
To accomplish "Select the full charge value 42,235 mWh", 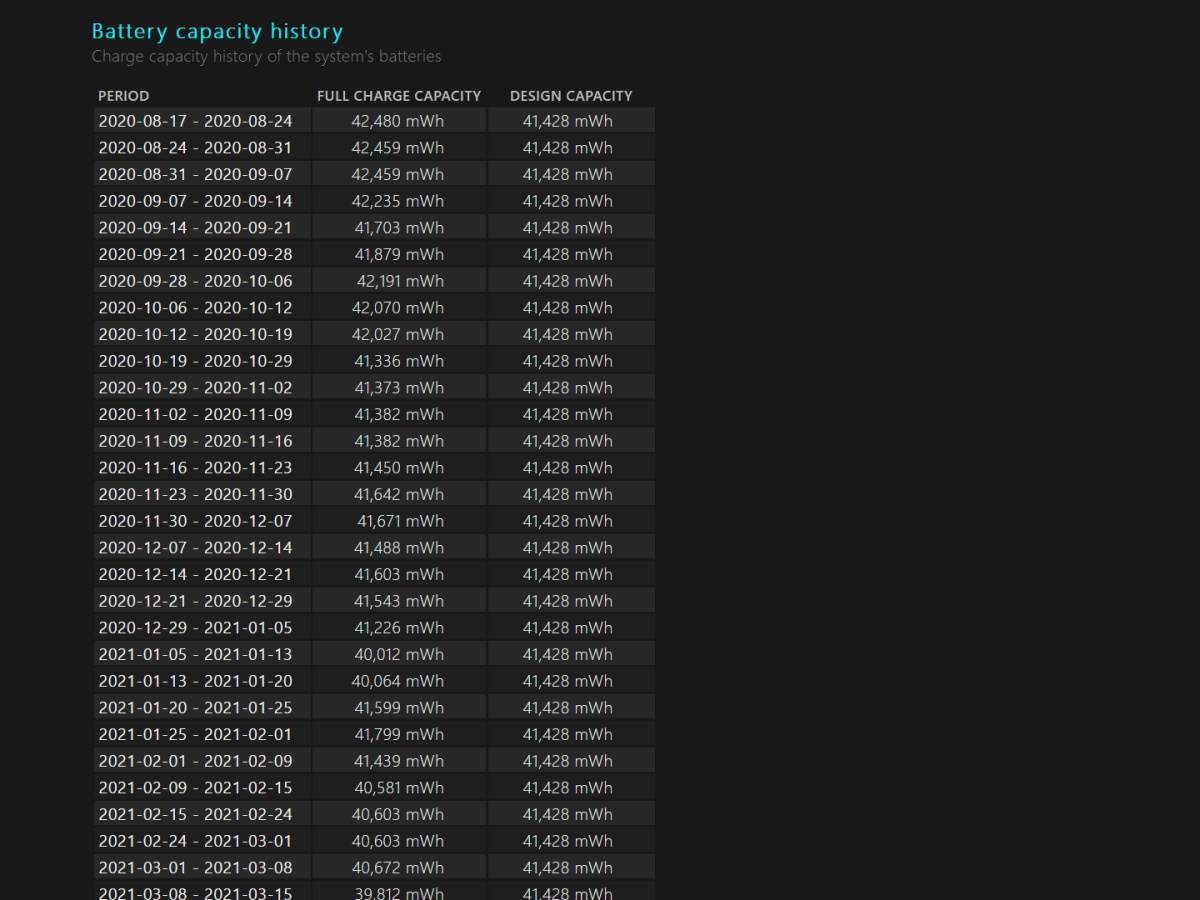I will [398, 201].
